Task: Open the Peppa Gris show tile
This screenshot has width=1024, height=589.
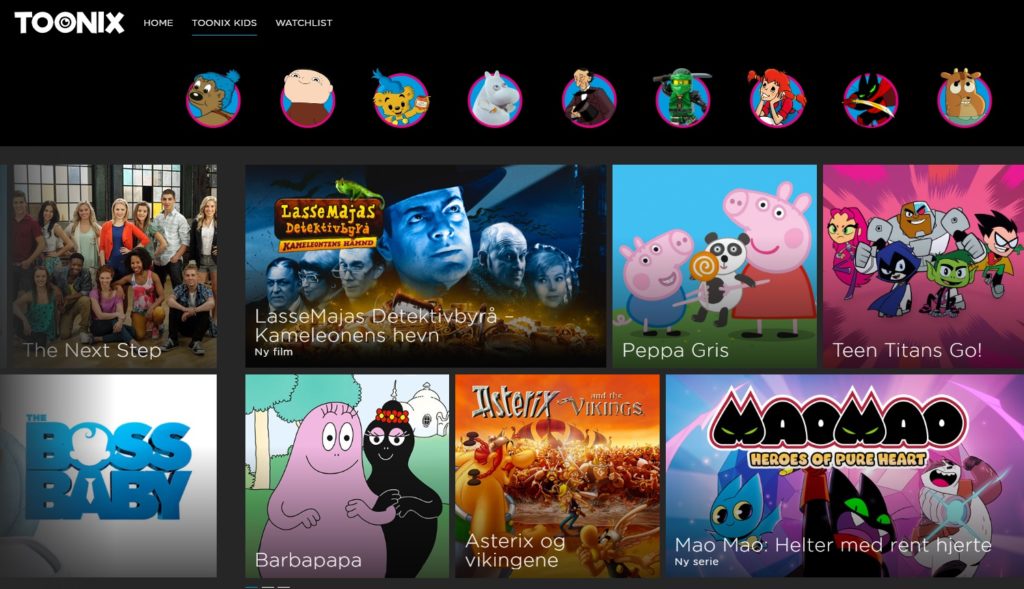Action: (714, 266)
